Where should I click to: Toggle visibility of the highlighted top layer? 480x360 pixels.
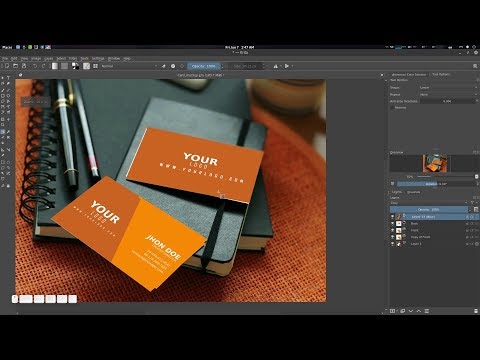point(392,217)
